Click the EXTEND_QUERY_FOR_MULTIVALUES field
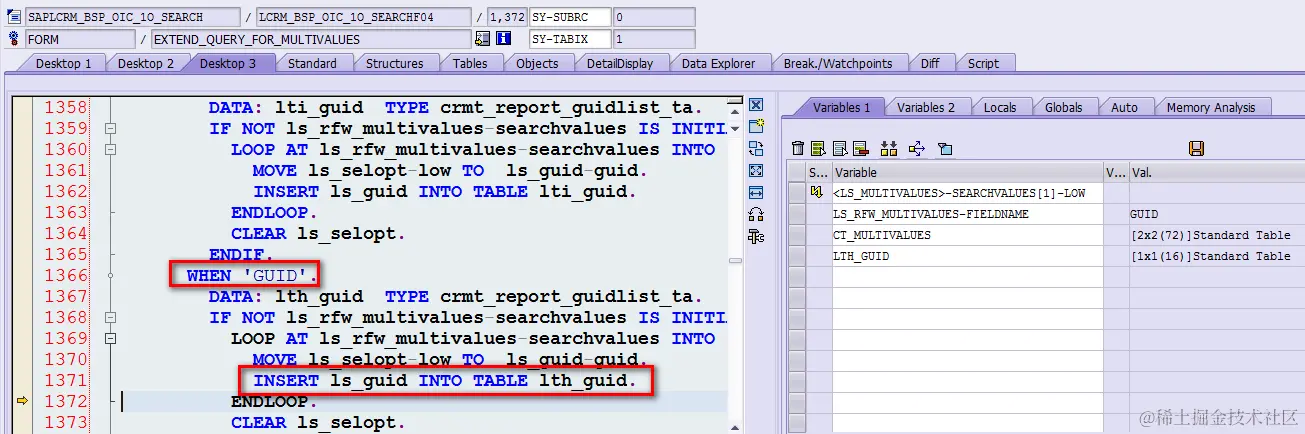 pos(310,39)
